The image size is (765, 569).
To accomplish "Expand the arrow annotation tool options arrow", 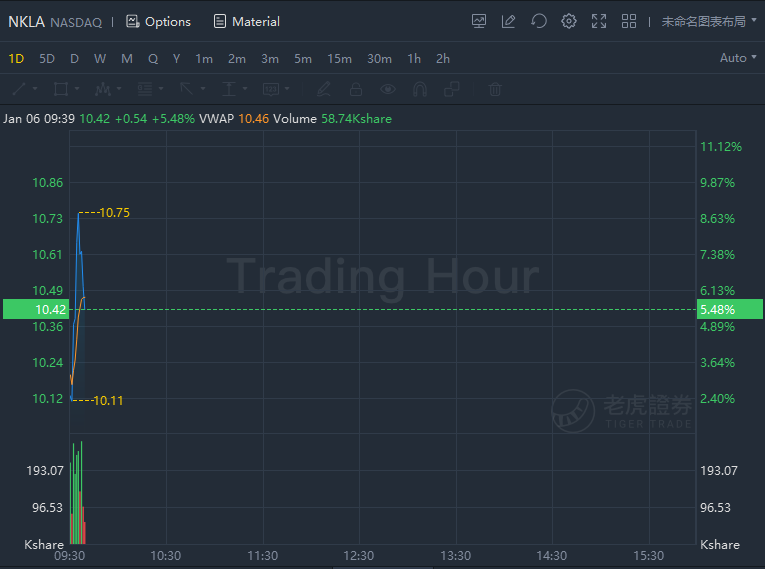I will point(203,89).
